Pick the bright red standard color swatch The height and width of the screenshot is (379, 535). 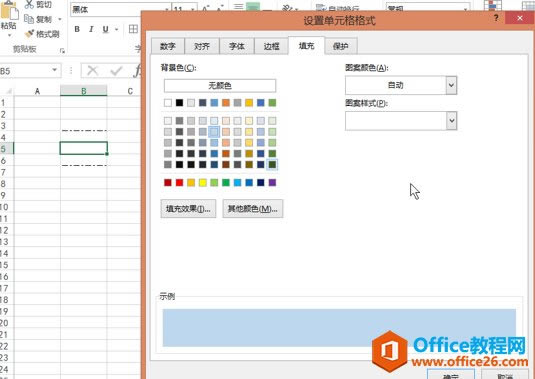pyautogui.click(x=179, y=183)
